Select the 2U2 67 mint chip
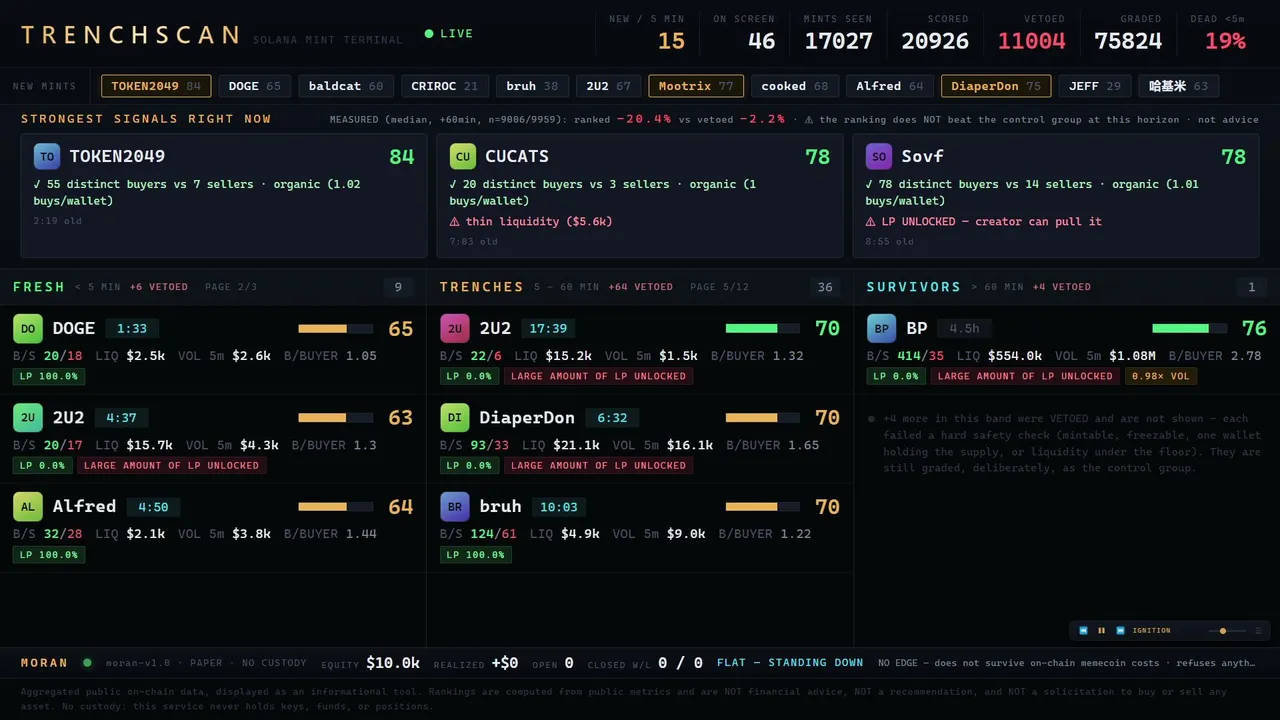Viewport: 1280px width, 720px height. click(x=608, y=86)
